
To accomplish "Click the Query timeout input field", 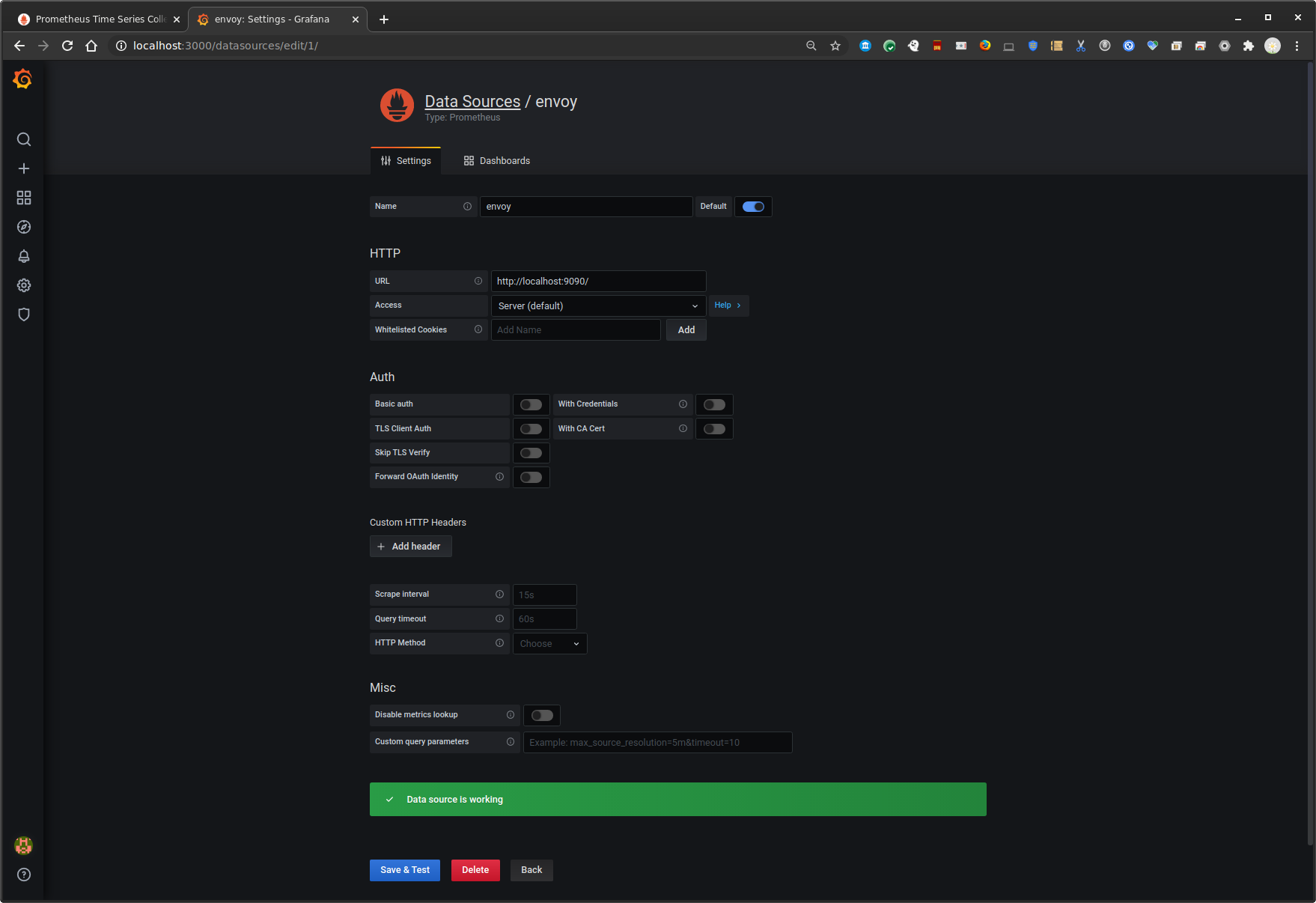I will (545, 619).
